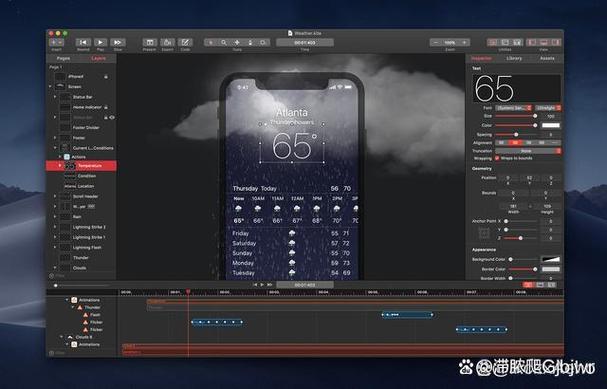Click the Insert layer toolbar button

57,42
